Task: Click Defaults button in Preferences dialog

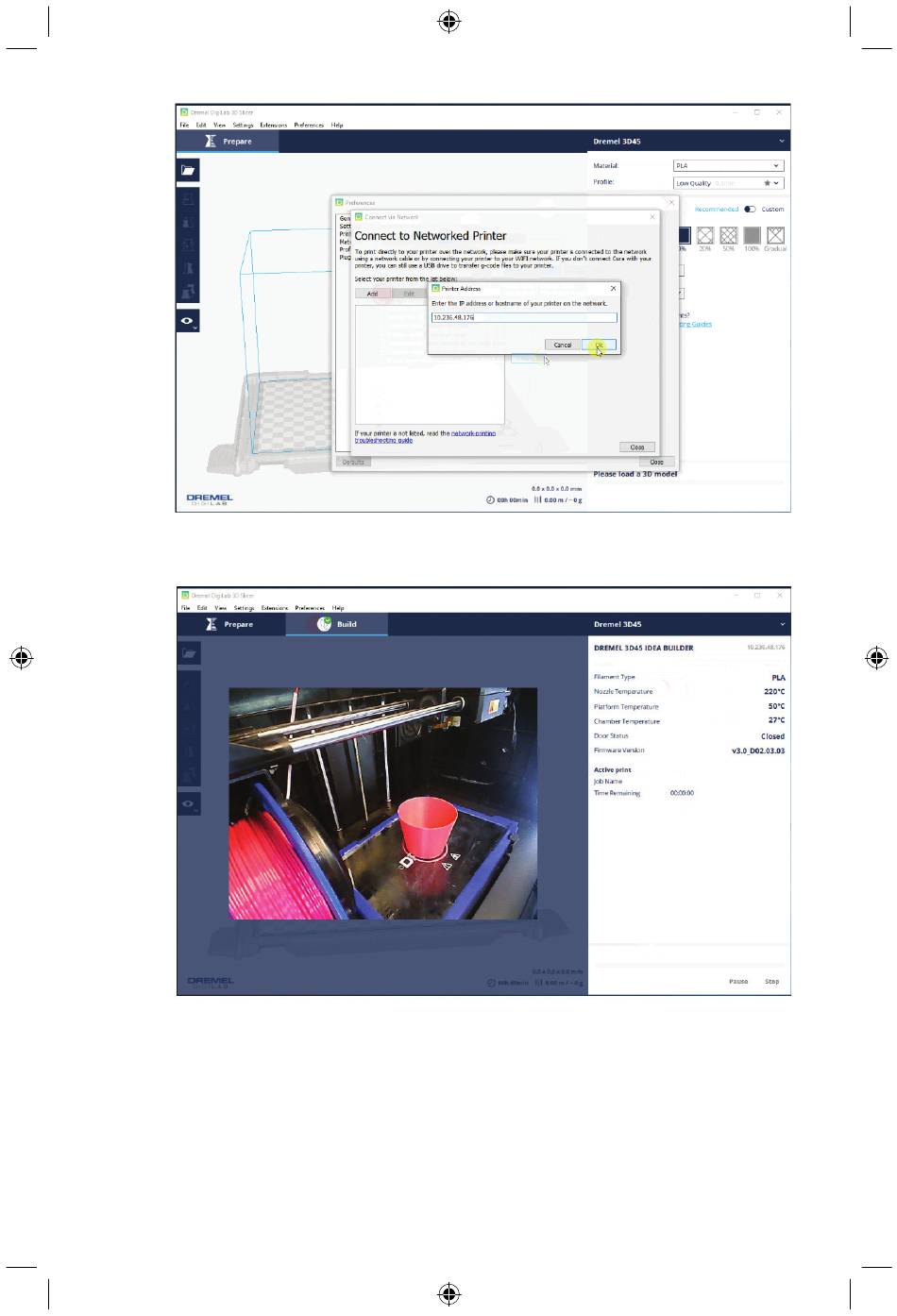Action: click(x=353, y=462)
